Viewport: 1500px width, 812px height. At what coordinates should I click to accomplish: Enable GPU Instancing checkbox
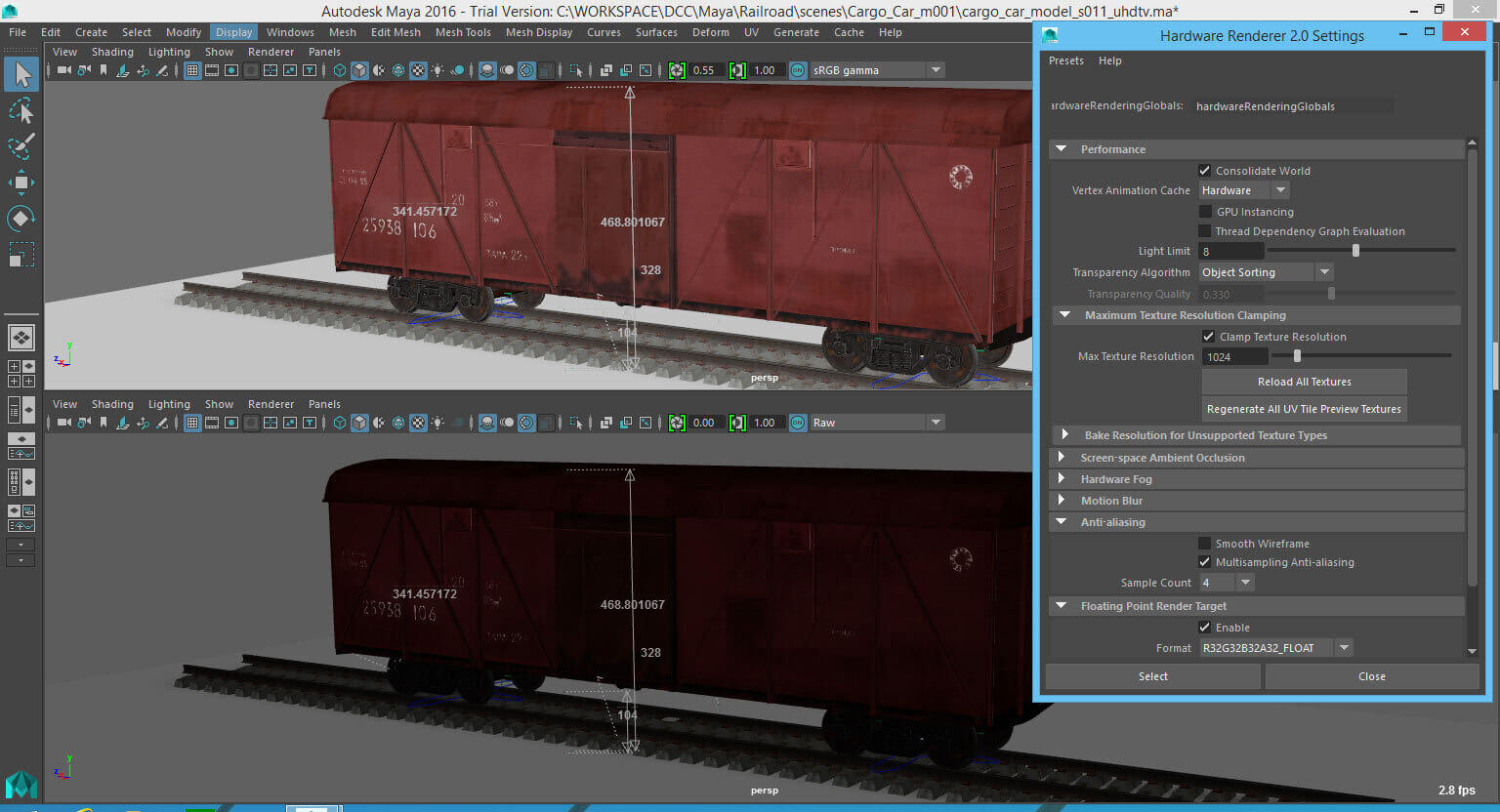(1204, 212)
